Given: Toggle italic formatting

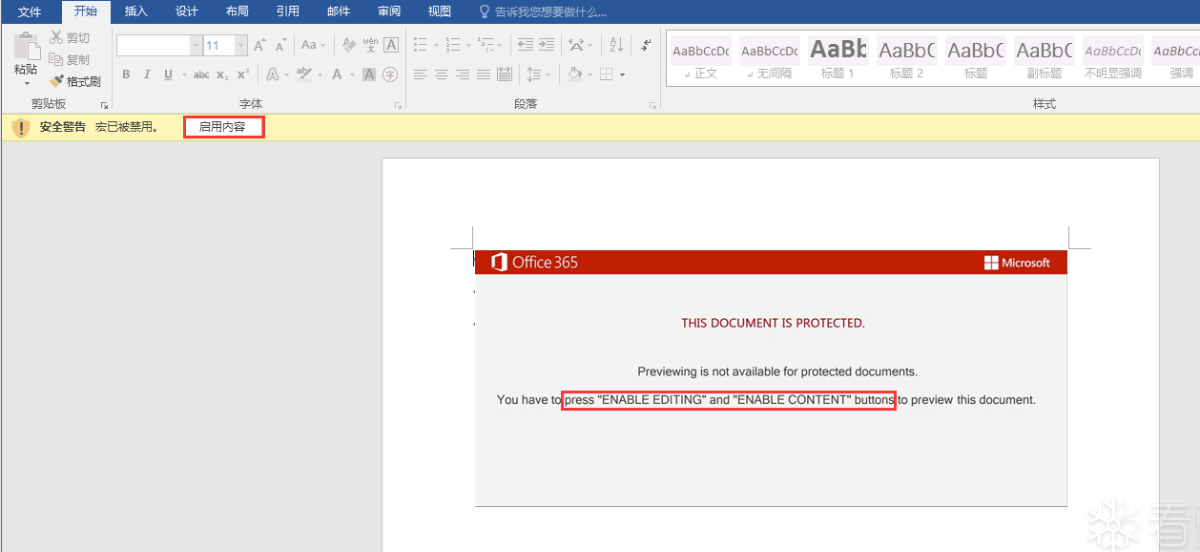Looking at the screenshot, I should (x=147, y=74).
